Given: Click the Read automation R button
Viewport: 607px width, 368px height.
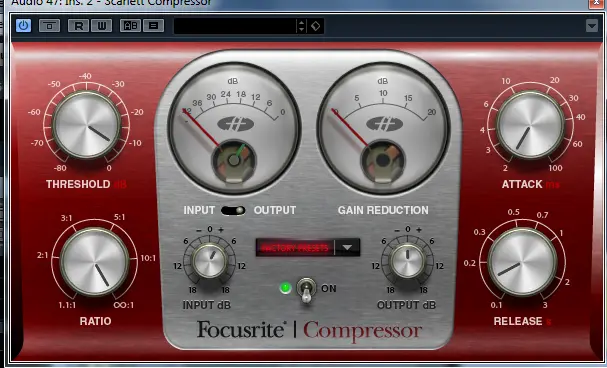Looking at the screenshot, I should (79, 26).
